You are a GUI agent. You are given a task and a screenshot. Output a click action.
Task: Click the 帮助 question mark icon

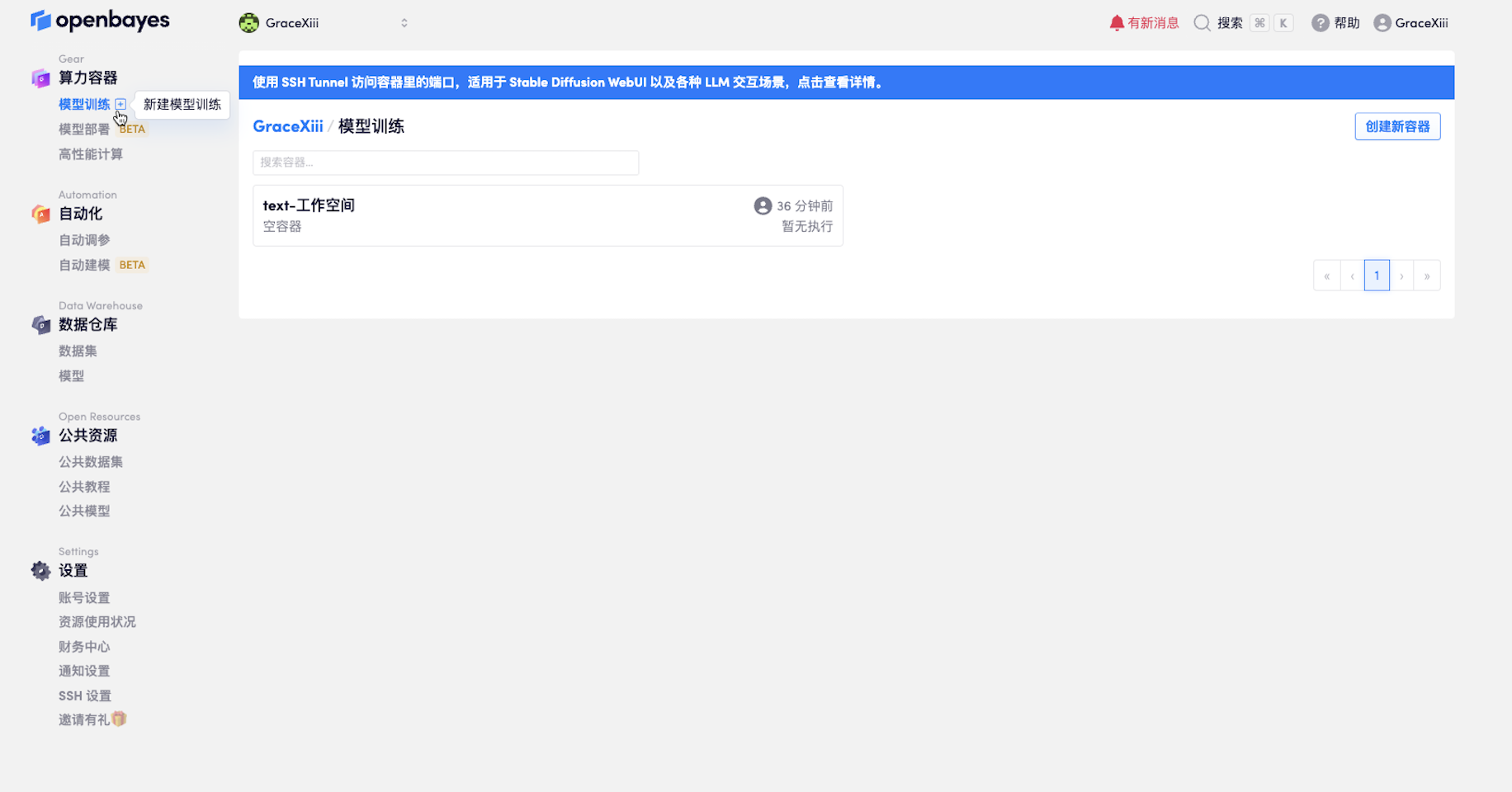(x=1320, y=23)
